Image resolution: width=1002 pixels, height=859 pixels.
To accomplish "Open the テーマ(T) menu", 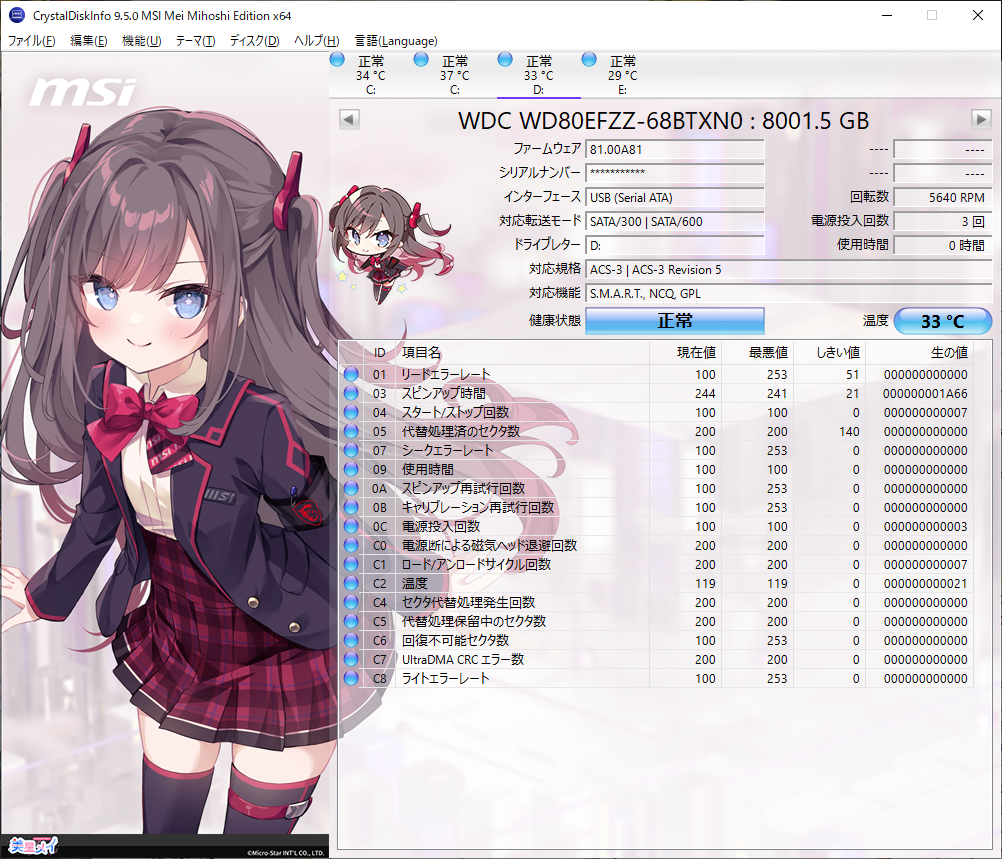I will click(196, 41).
